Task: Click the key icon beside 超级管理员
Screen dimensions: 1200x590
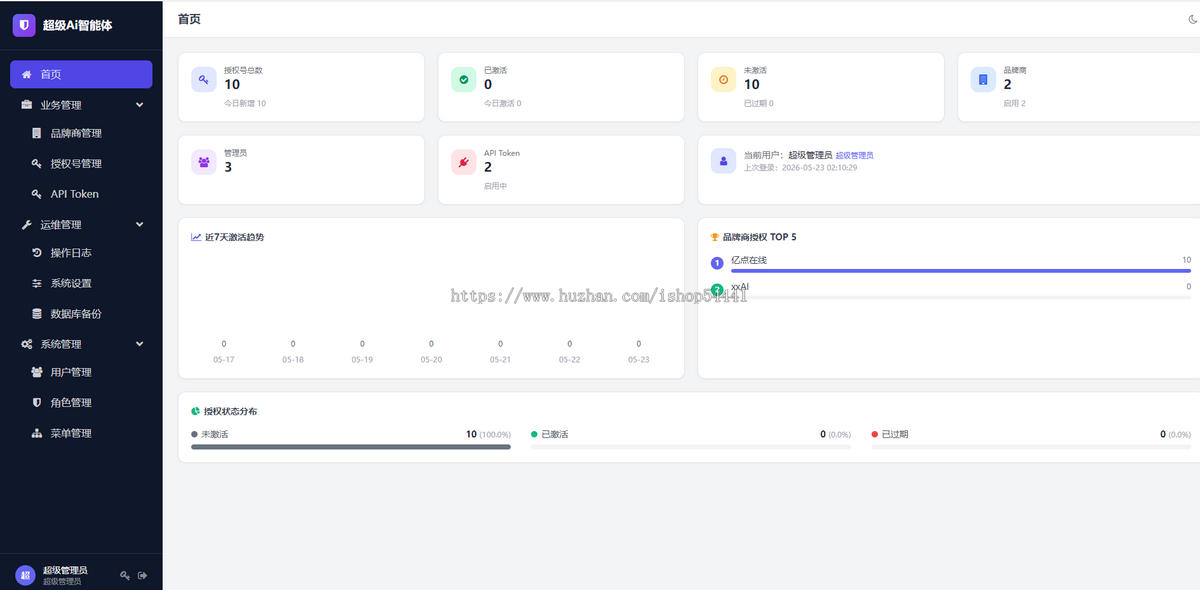Action: [125, 575]
